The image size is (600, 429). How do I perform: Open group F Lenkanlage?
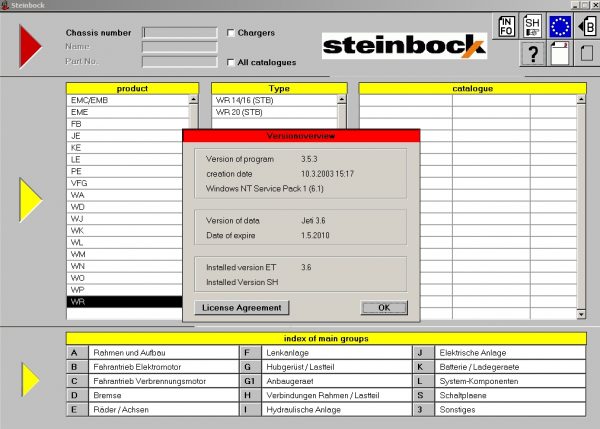pyautogui.click(x=326, y=352)
